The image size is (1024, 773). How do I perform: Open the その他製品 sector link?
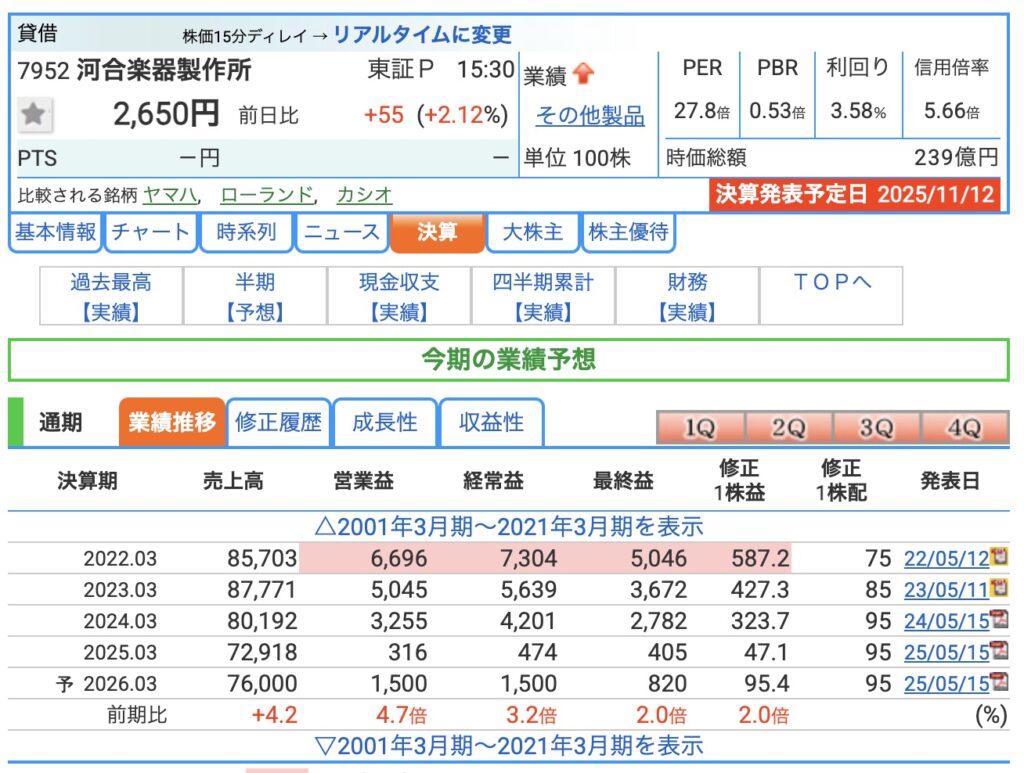(x=589, y=116)
